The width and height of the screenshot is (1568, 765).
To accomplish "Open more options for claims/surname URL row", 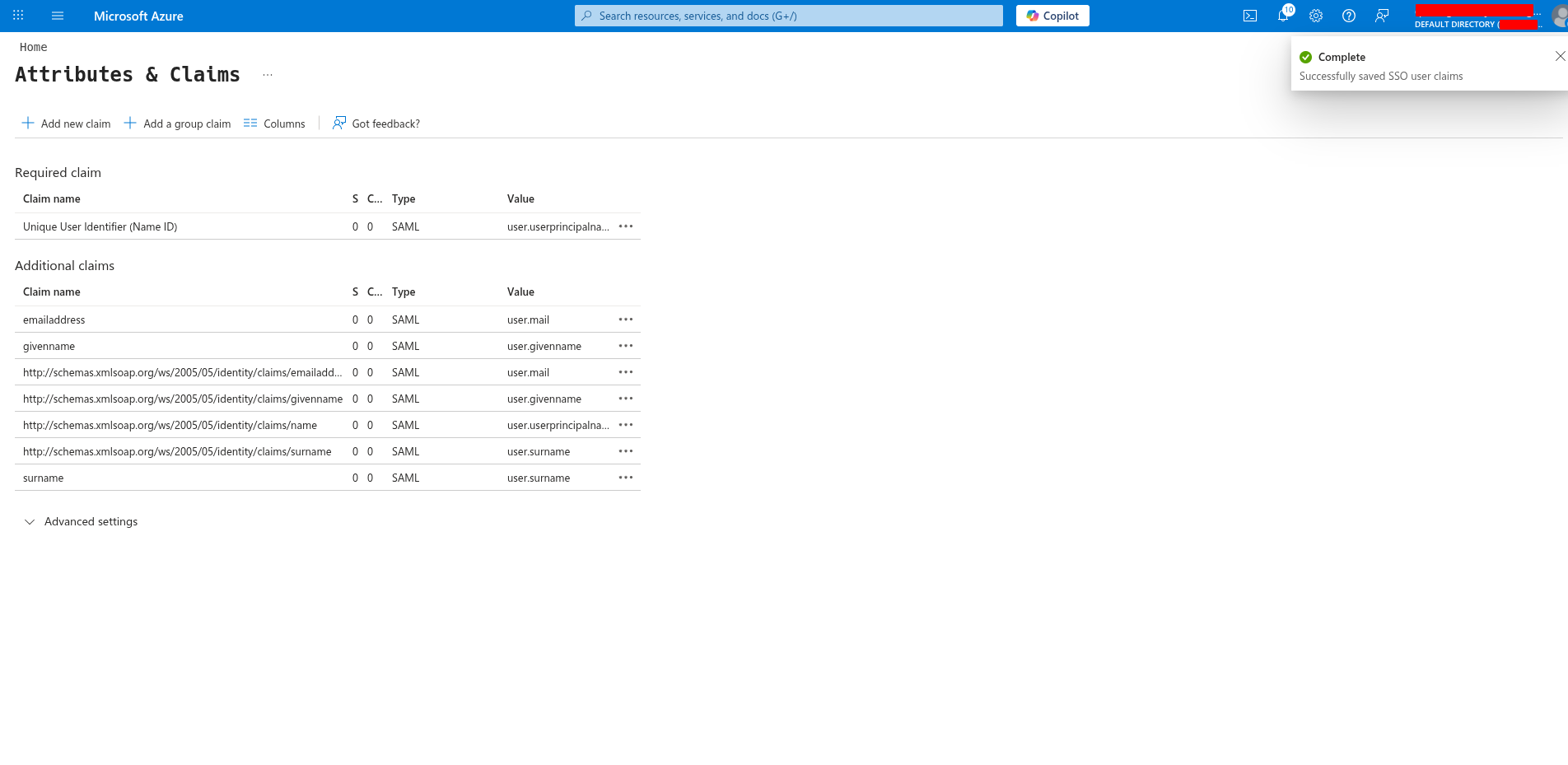I will click(x=626, y=451).
